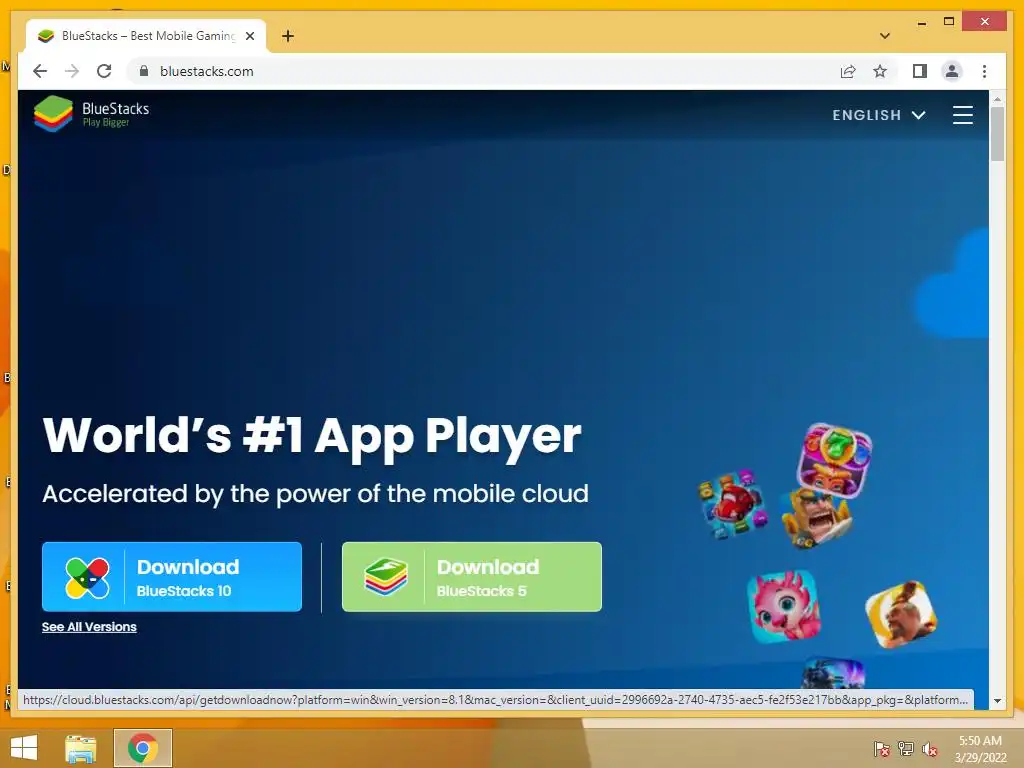Click the BlueStacks logo in page header

click(x=91, y=114)
